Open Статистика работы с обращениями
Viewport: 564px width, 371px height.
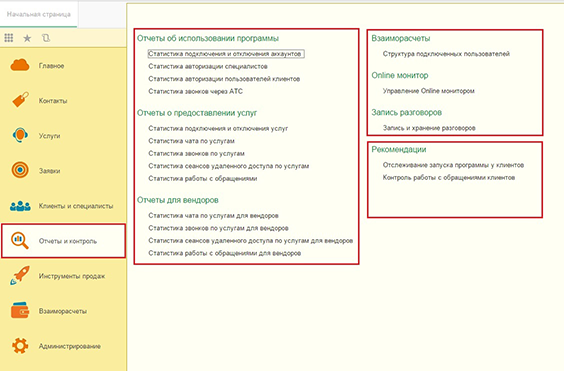(203, 178)
